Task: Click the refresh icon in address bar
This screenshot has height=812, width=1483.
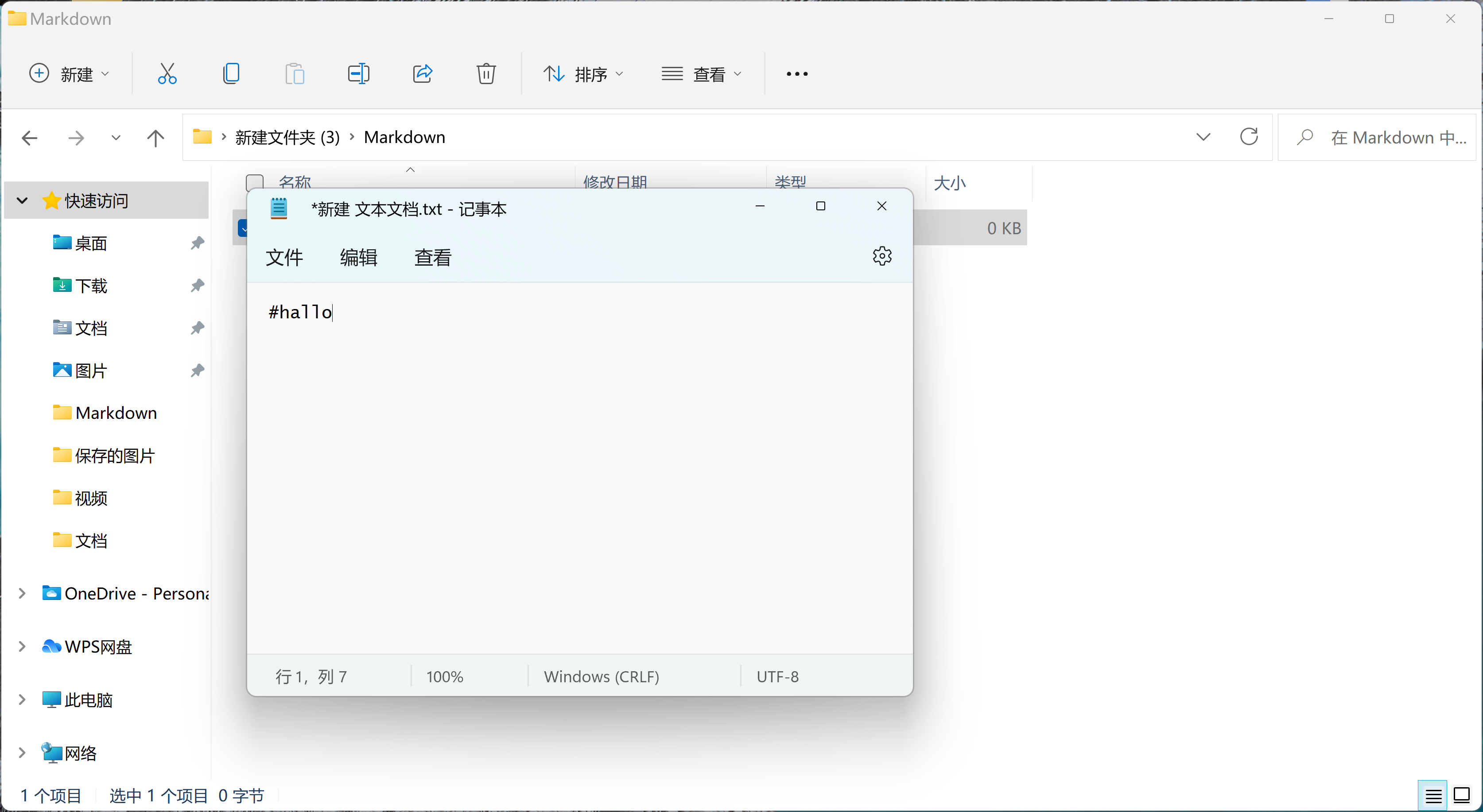Action: 1249,137
